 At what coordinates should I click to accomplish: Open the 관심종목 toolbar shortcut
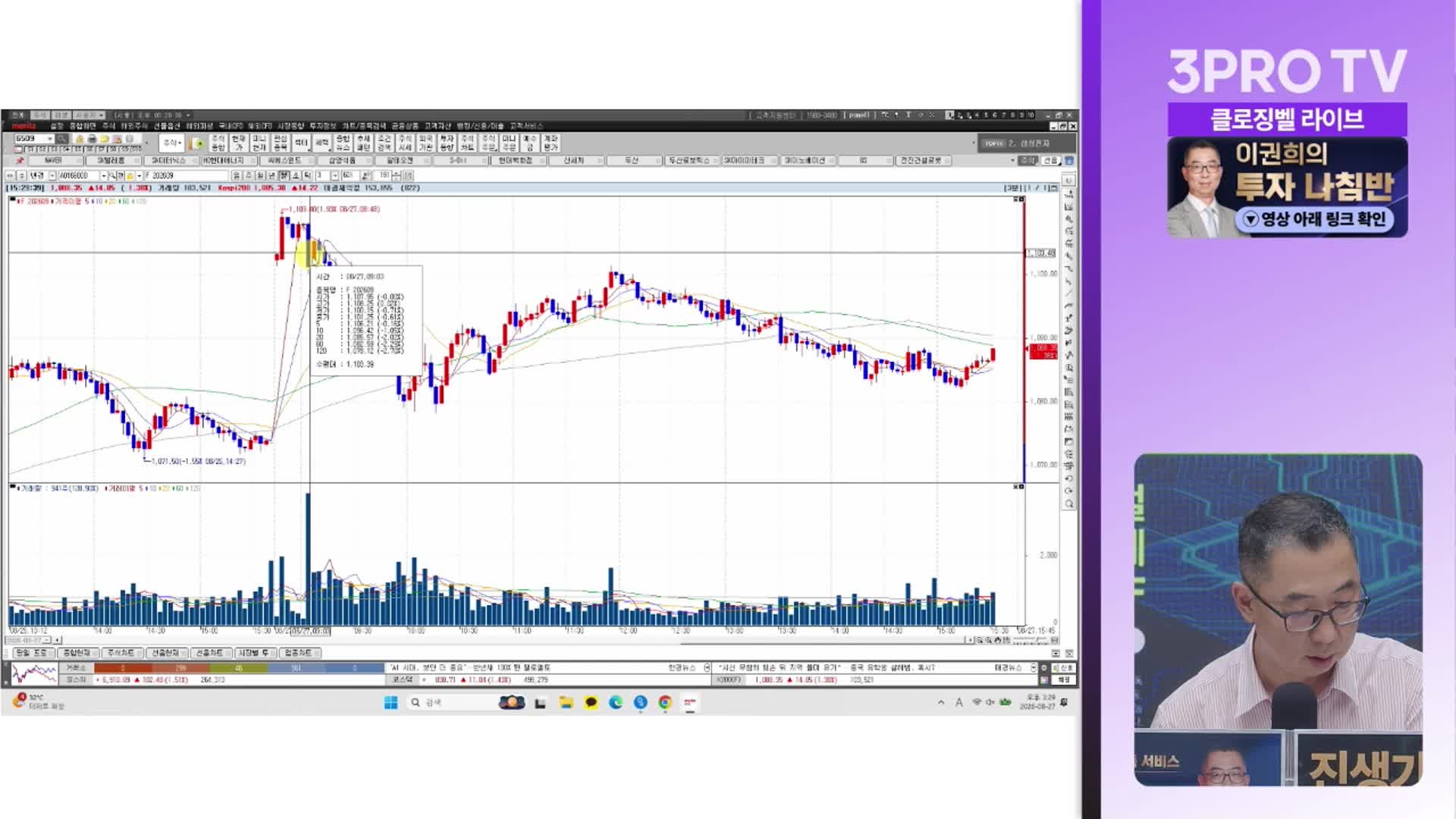click(x=281, y=143)
